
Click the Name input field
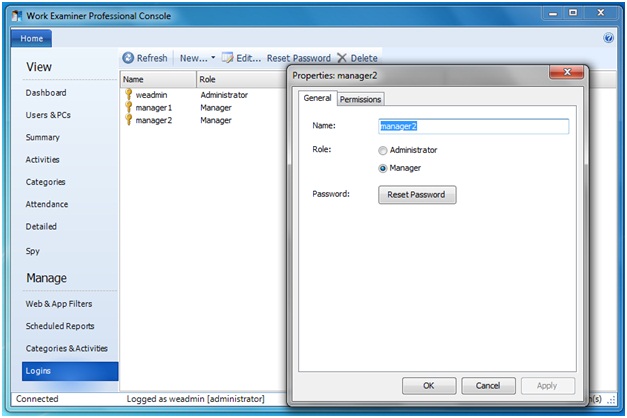coord(473,126)
